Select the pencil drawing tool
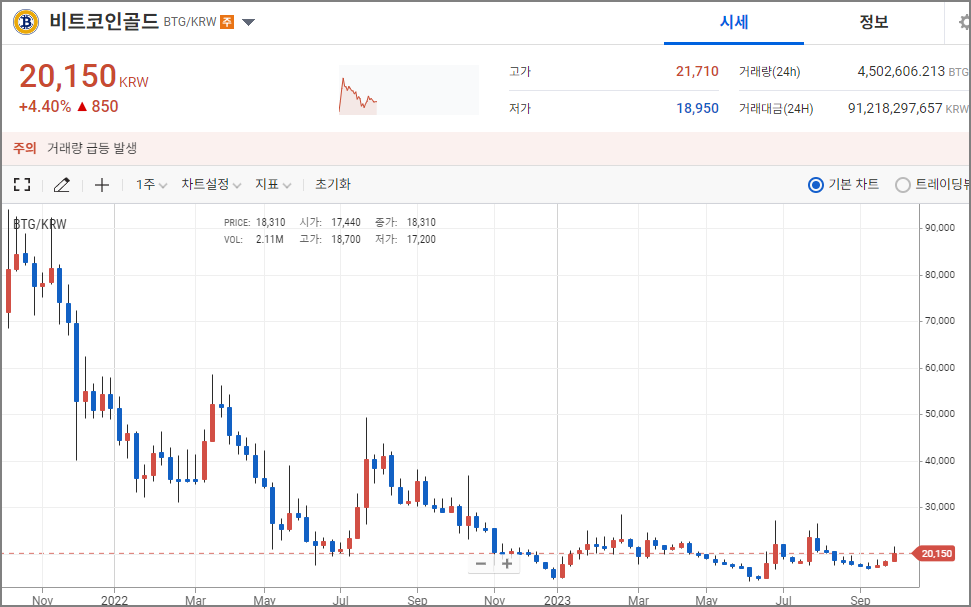This screenshot has height=607, width=971. (61, 185)
